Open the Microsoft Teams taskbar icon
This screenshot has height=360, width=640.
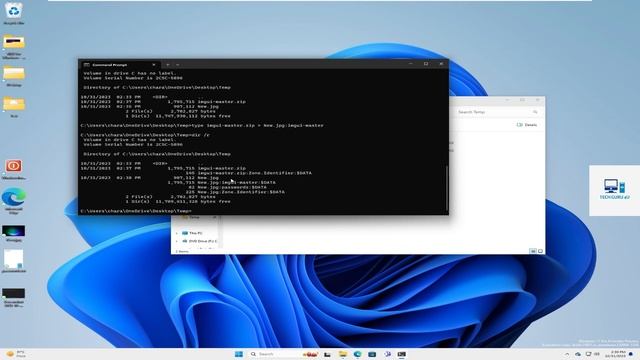click(387, 354)
